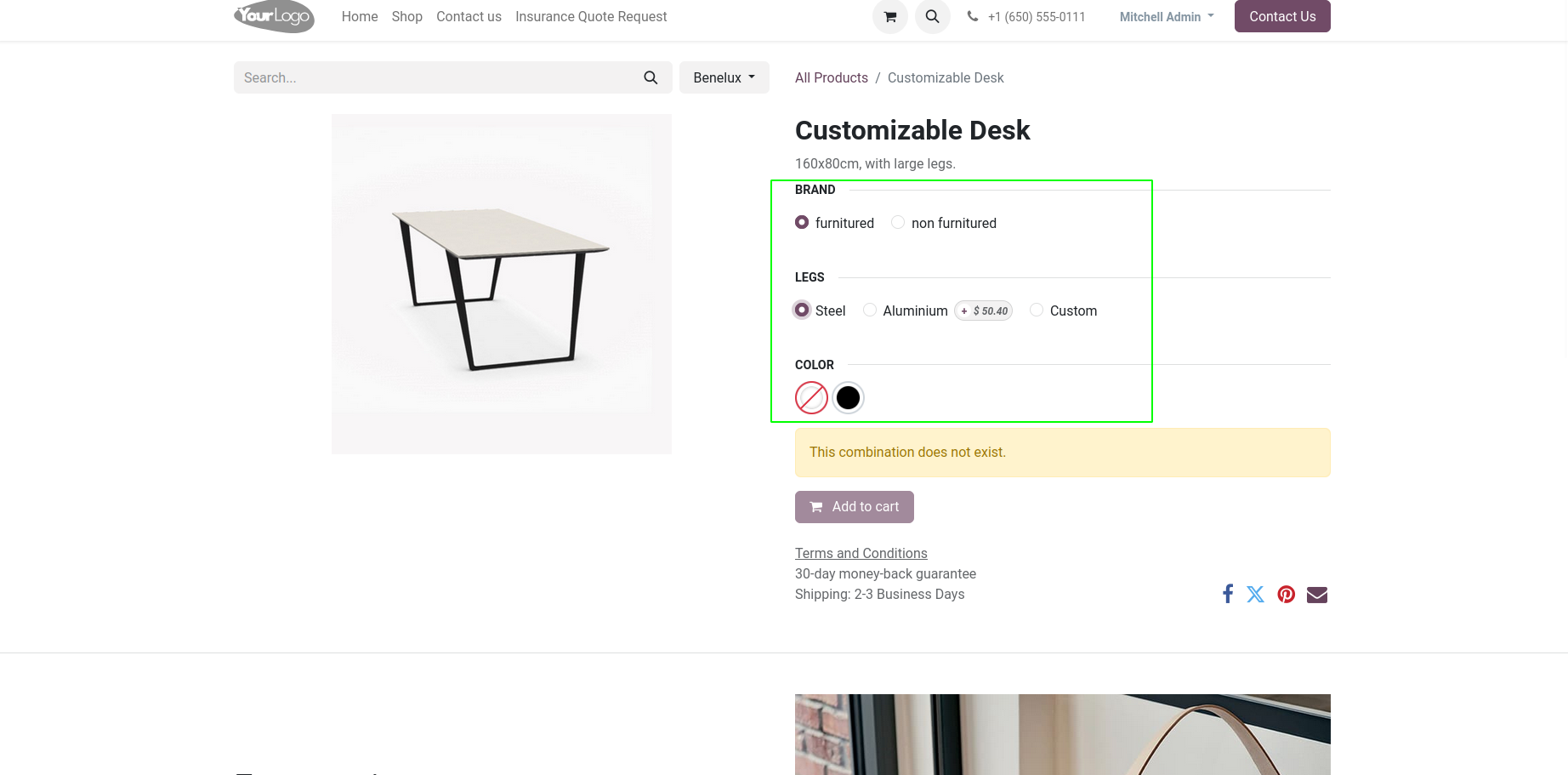The width and height of the screenshot is (1568, 775).
Task: Share product on X (Twitter)
Action: [x=1255, y=594]
